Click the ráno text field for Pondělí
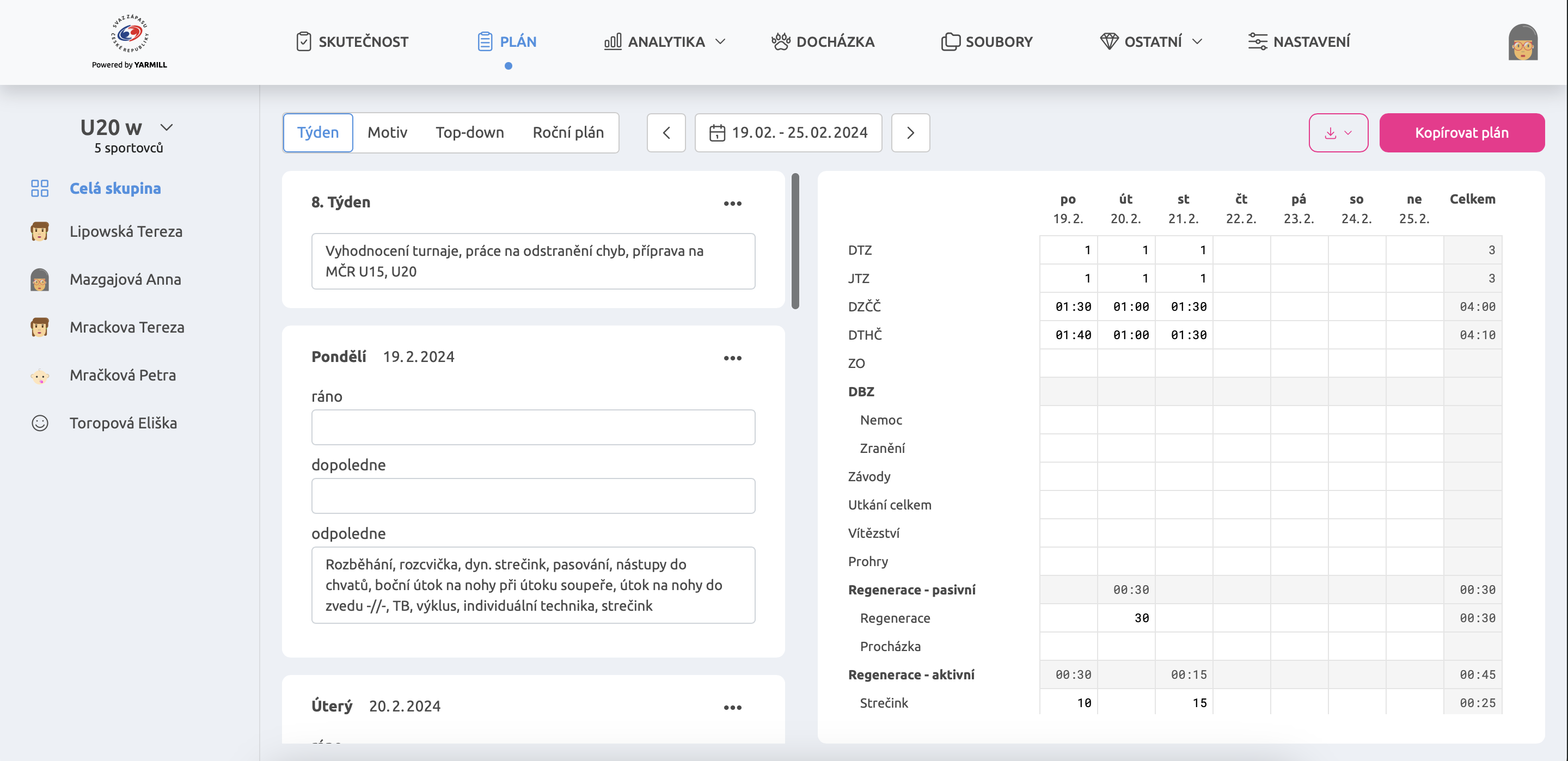Screen dimensions: 1568x761 tap(533, 427)
